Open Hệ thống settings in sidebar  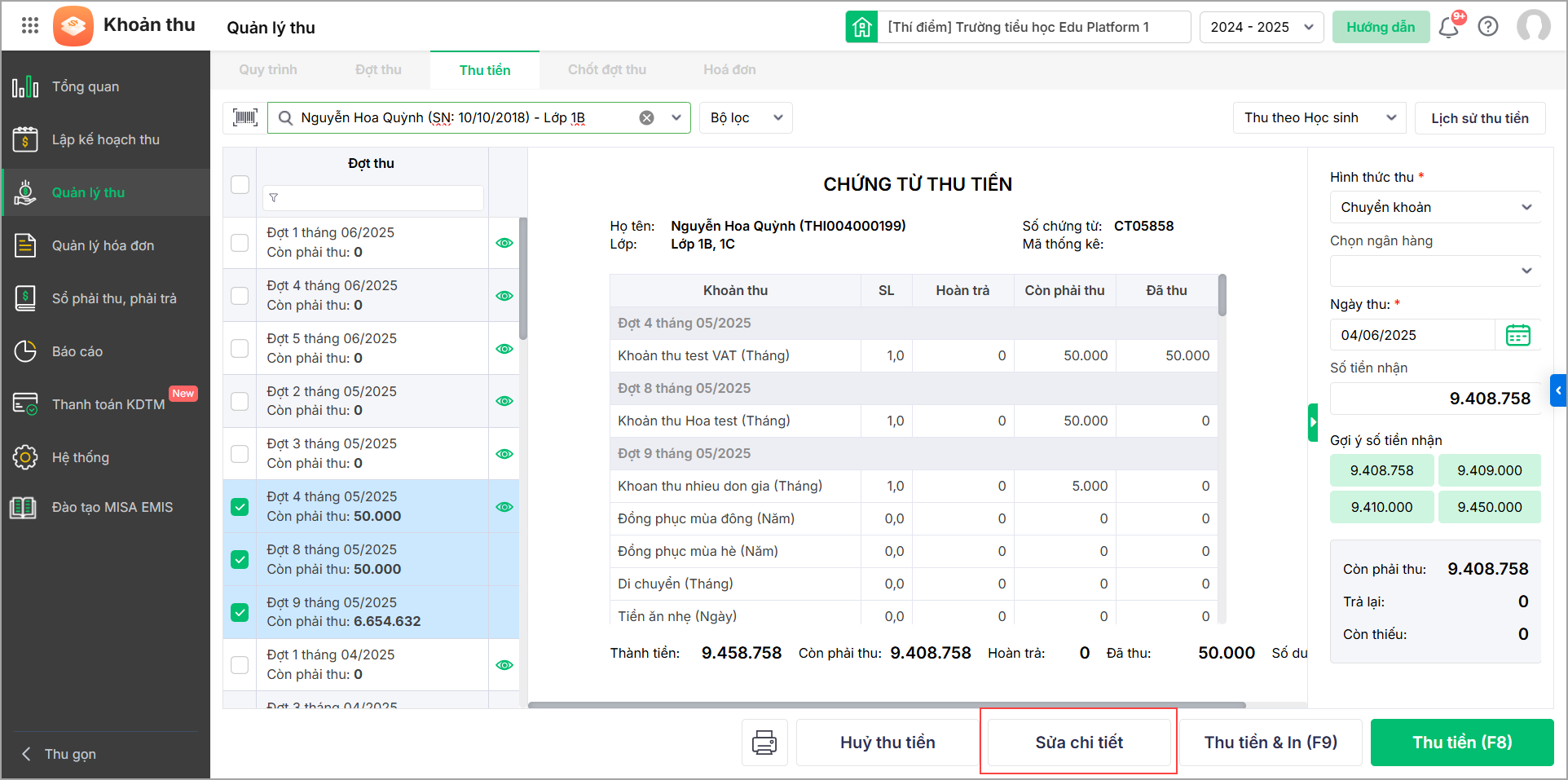[106, 457]
